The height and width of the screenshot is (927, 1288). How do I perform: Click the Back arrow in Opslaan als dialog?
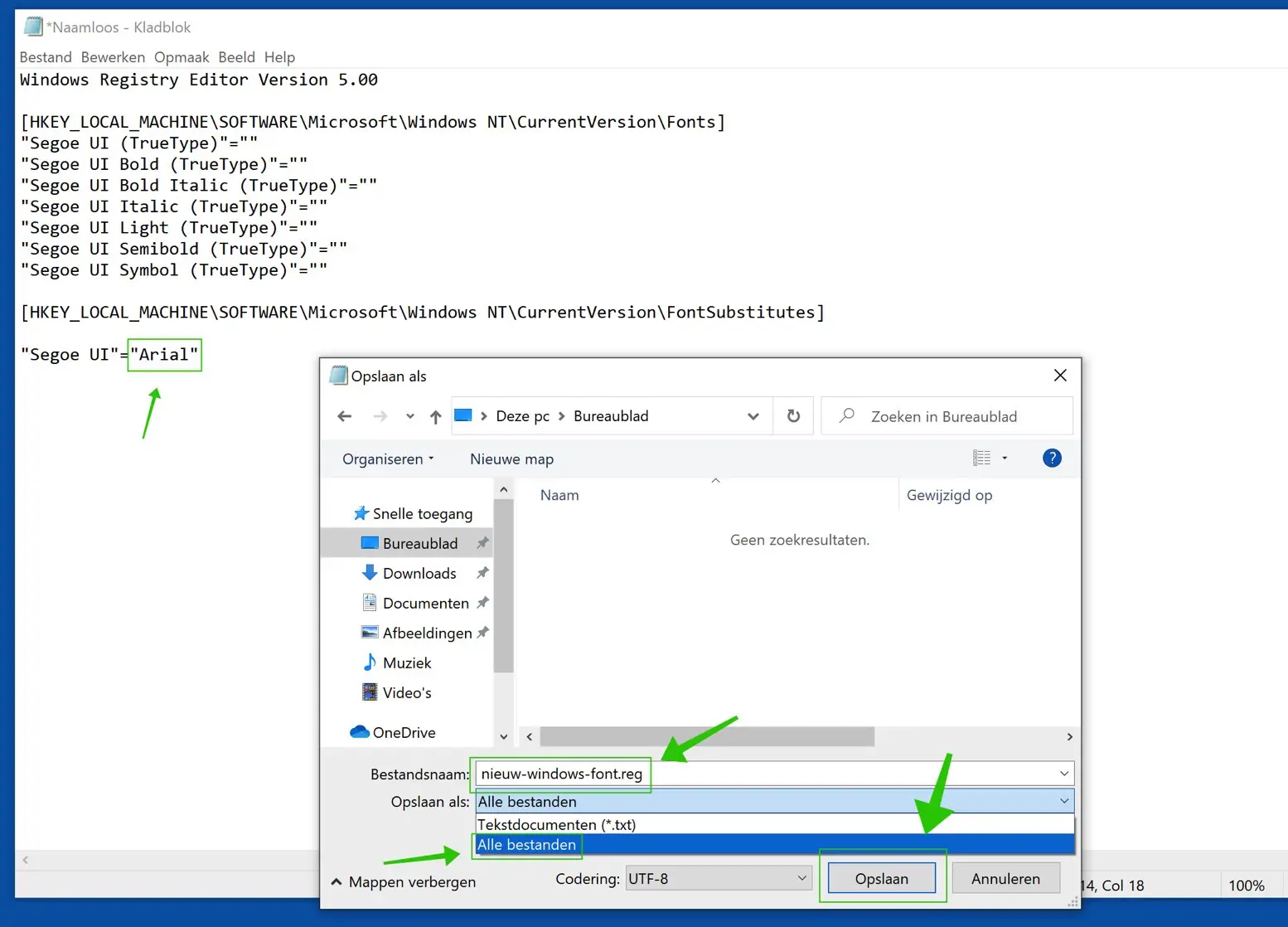pos(345,416)
